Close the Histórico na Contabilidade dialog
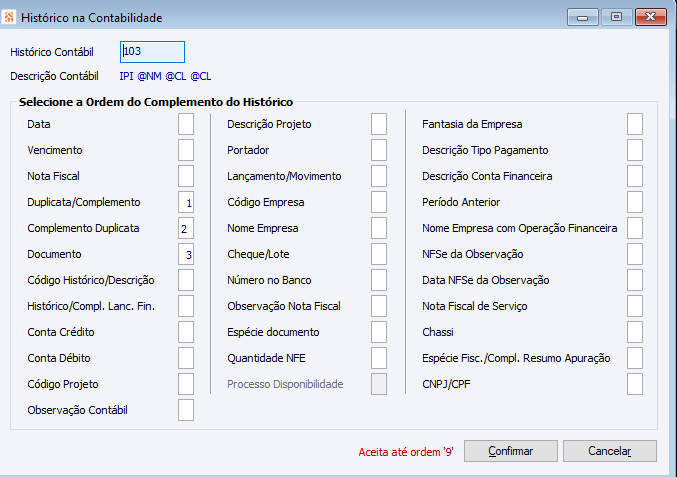This screenshot has height=477, width=677. 650,17
